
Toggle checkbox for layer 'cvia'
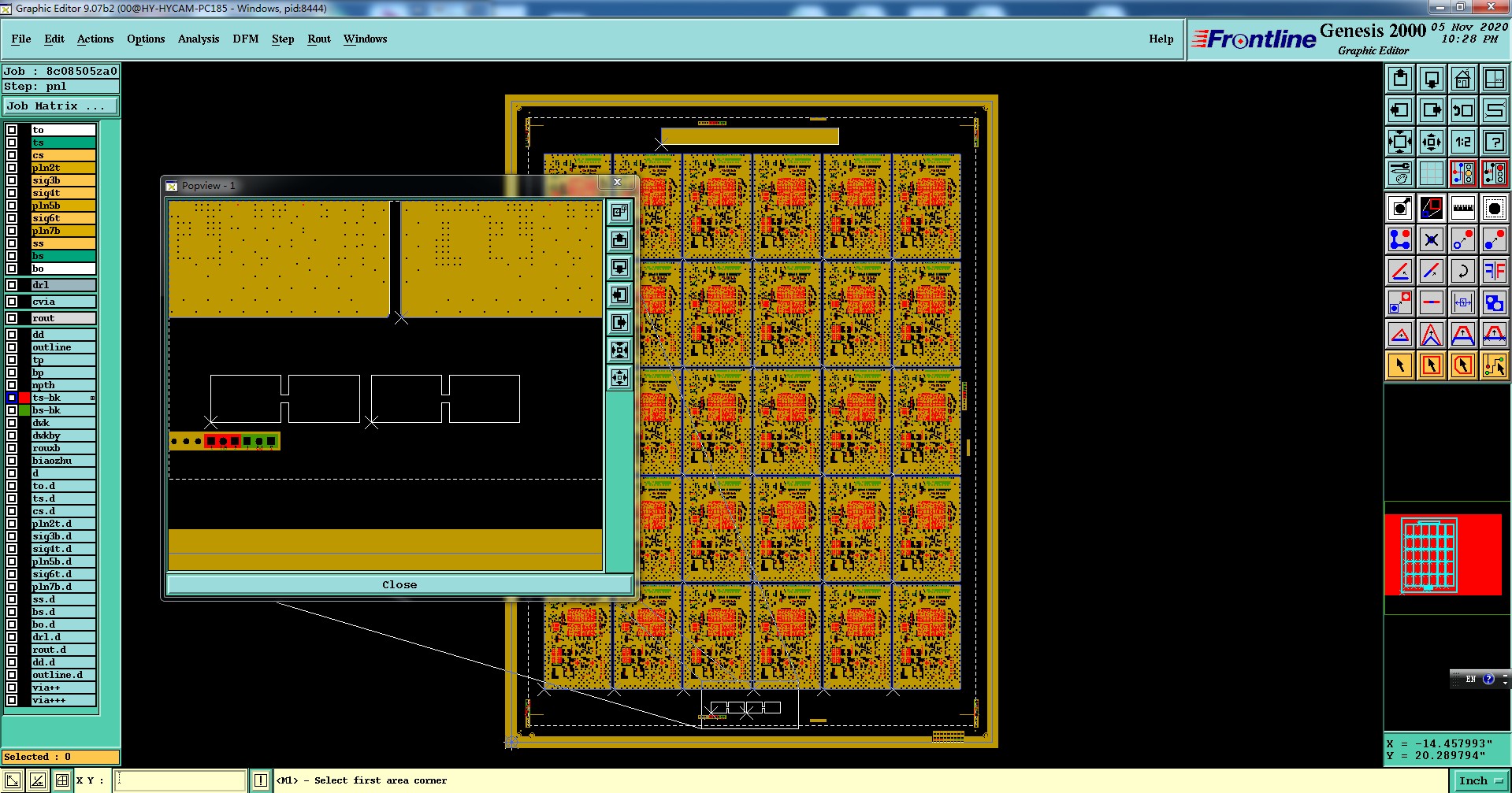click(12, 302)
